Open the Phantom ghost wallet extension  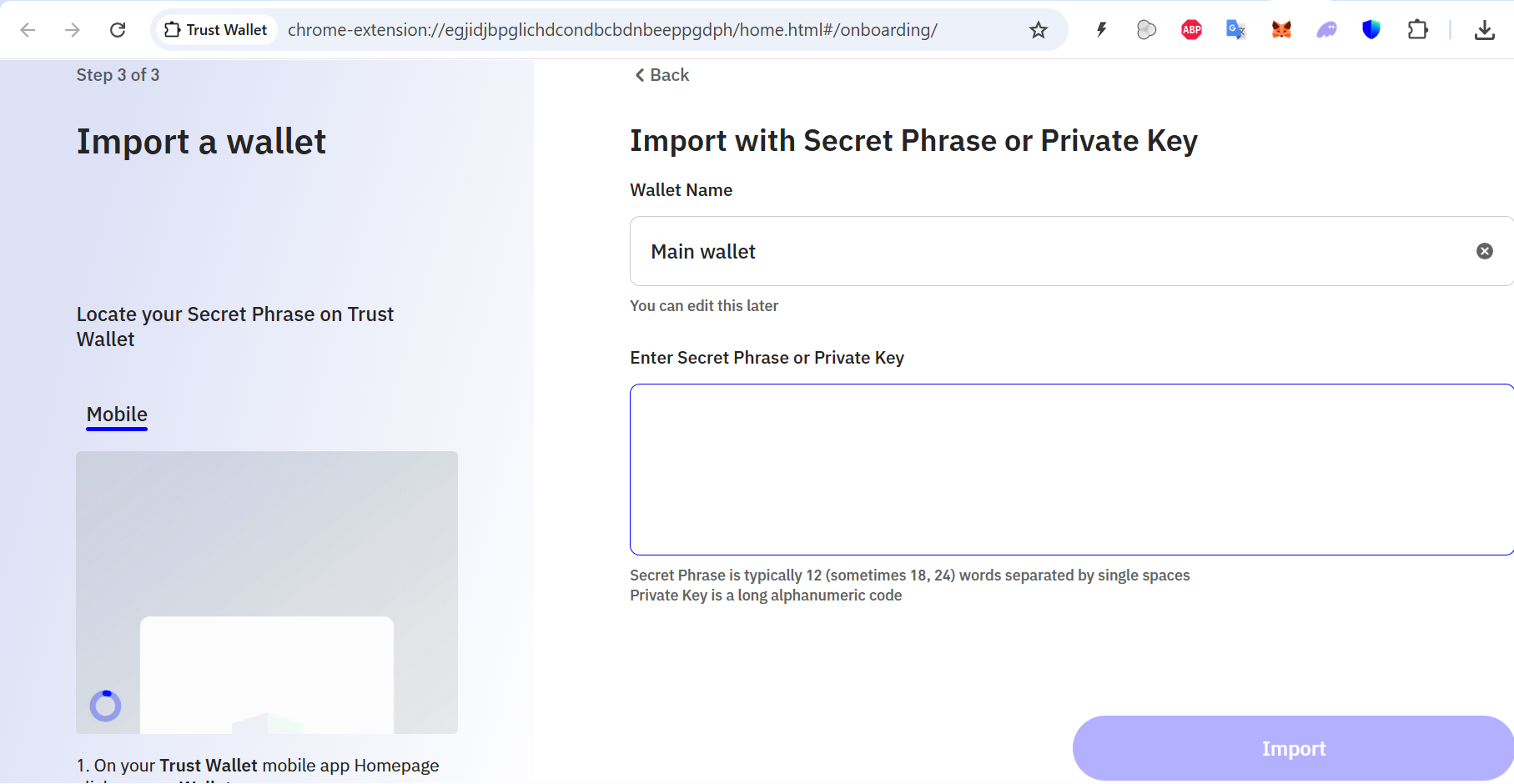point(1326,30)
